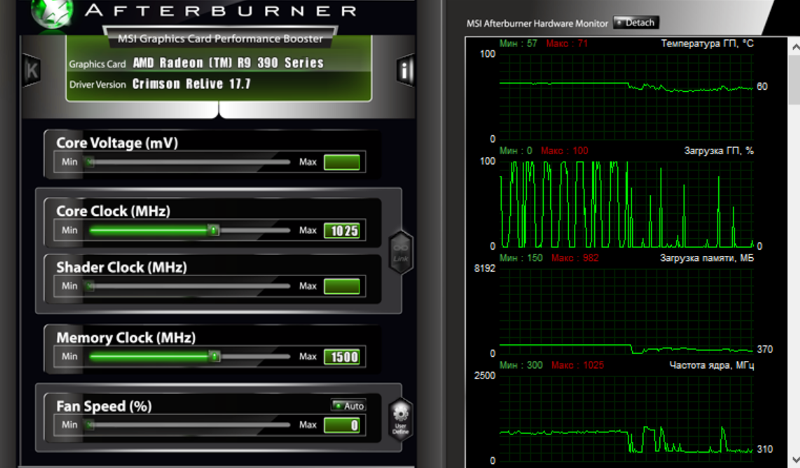Adjust the Memory Clock slider thumb
The width and height of the screenshot is (800, 468).
pos(215,356)
